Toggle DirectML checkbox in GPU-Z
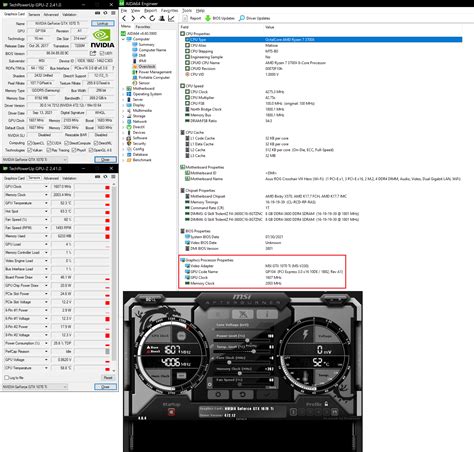The image size is (474, 452). pyautogui.click(x=96, y=143)
